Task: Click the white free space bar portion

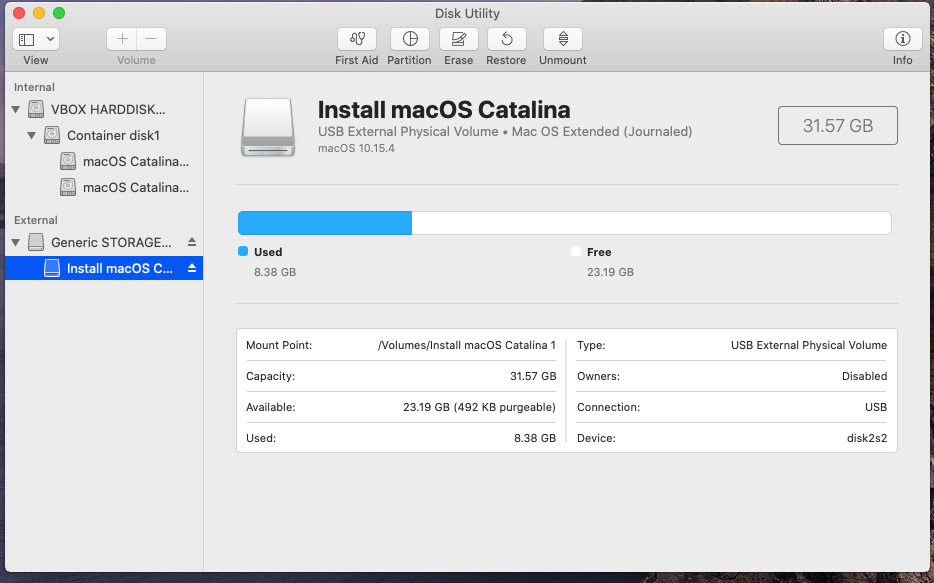Action: 651,223
